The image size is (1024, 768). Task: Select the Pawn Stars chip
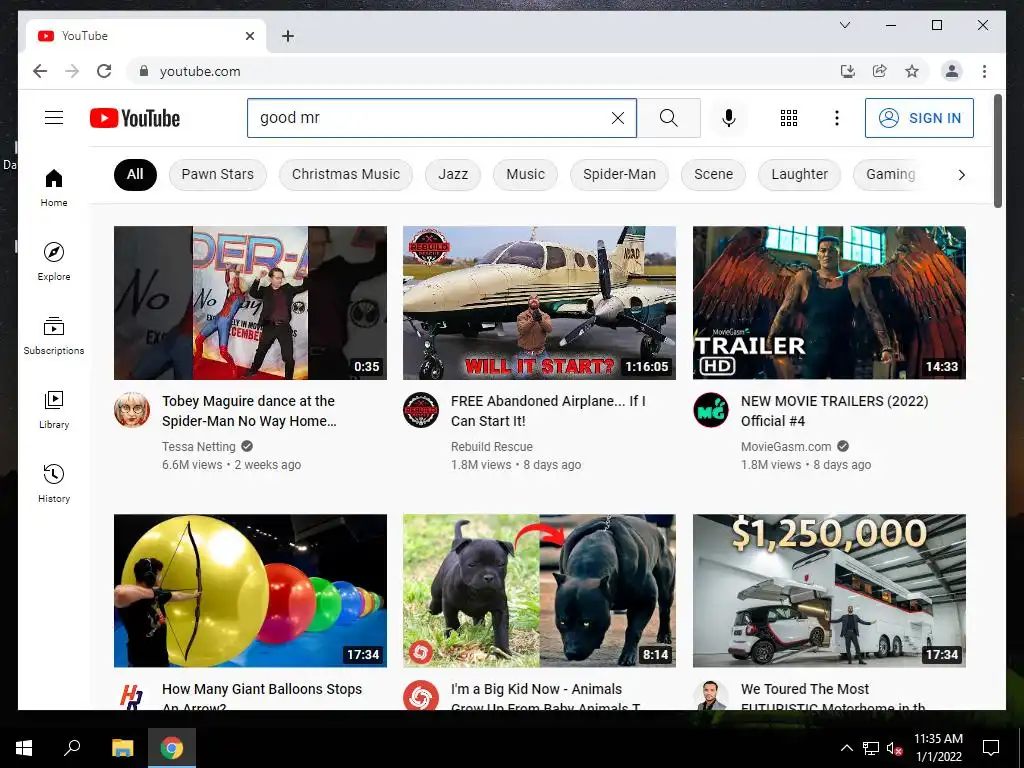click(x=217, y=174)
